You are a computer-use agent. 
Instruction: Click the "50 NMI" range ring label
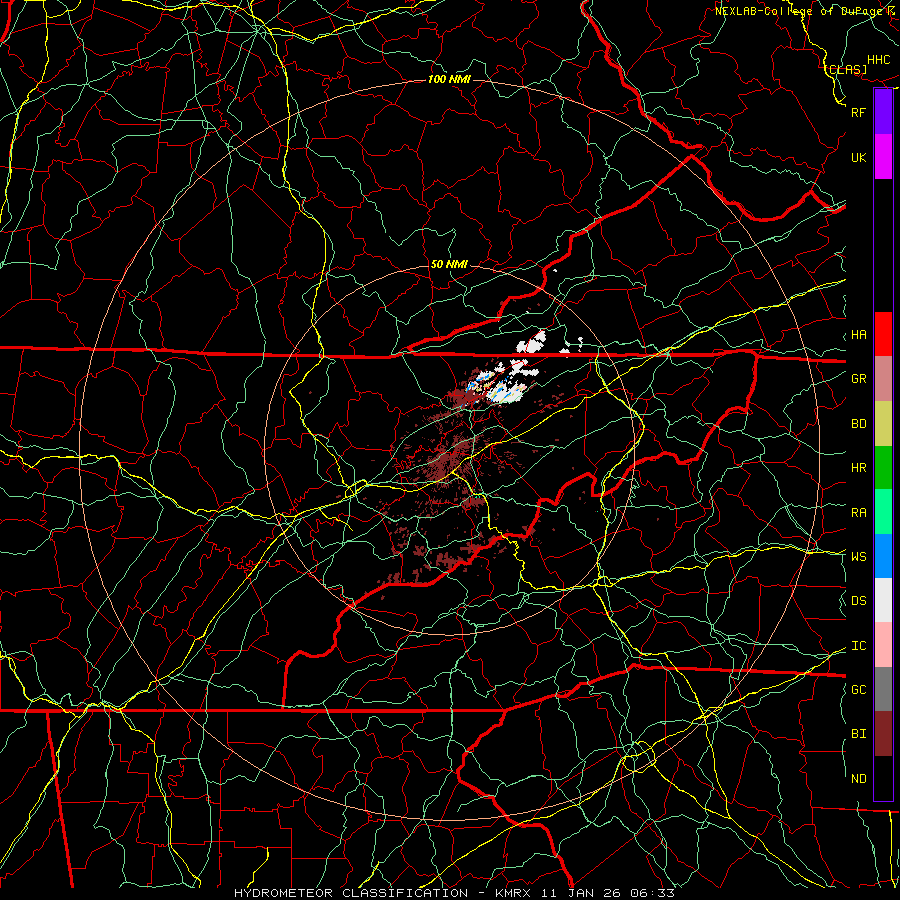[449, 265]
